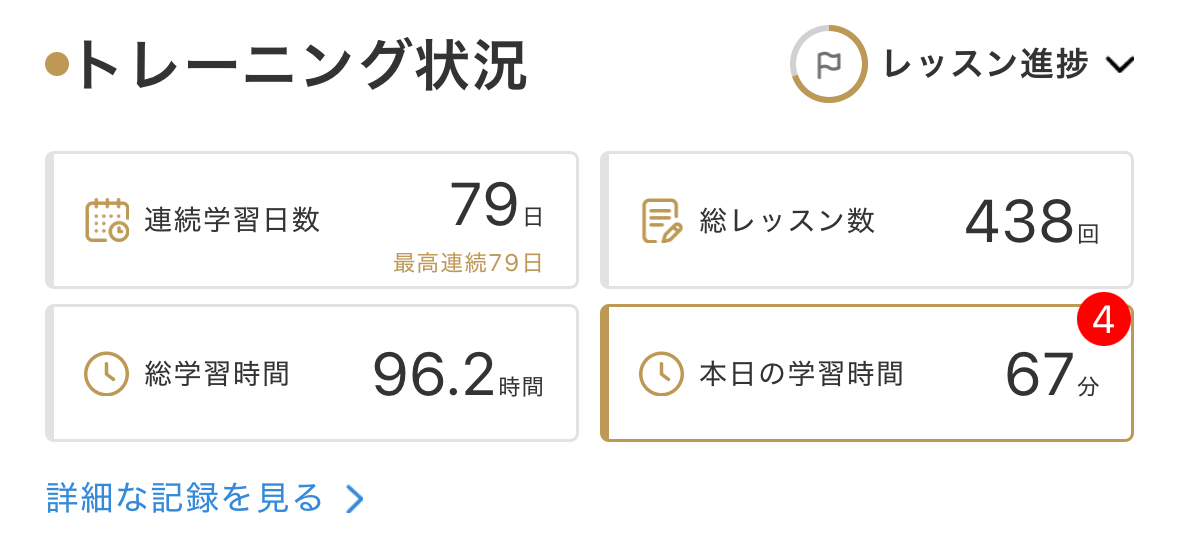1179x552 pixels.
Task: Click the blue arrow after 詳細な記録を見る
Action: pos(355,499)
